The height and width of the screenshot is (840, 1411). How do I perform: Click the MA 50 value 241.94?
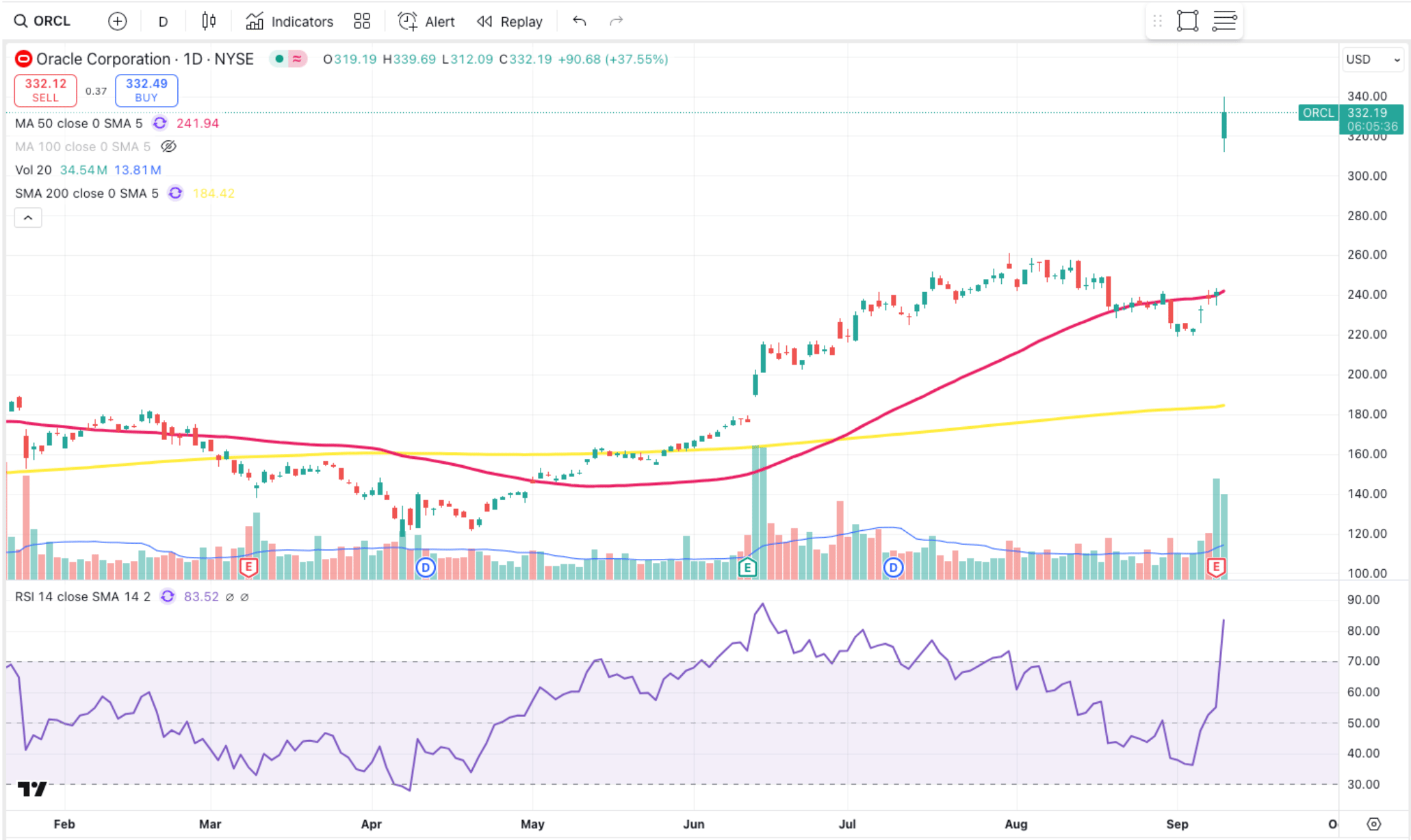coord(198,123)
